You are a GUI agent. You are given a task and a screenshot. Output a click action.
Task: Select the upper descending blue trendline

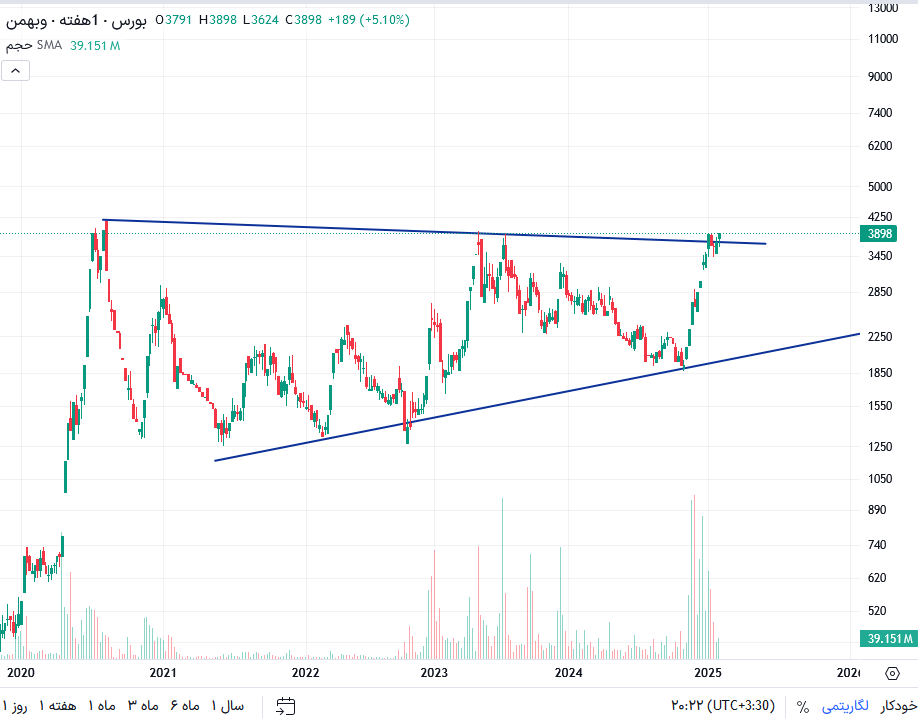(x=434, y=232)
